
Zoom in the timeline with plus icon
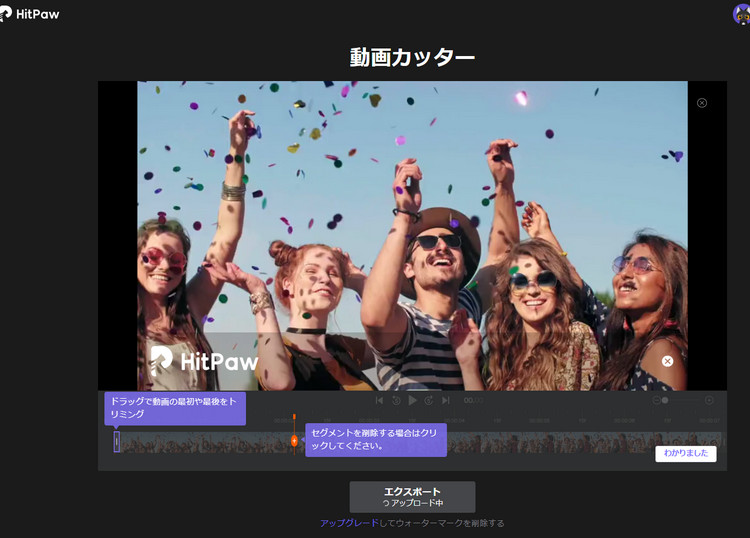709,400
